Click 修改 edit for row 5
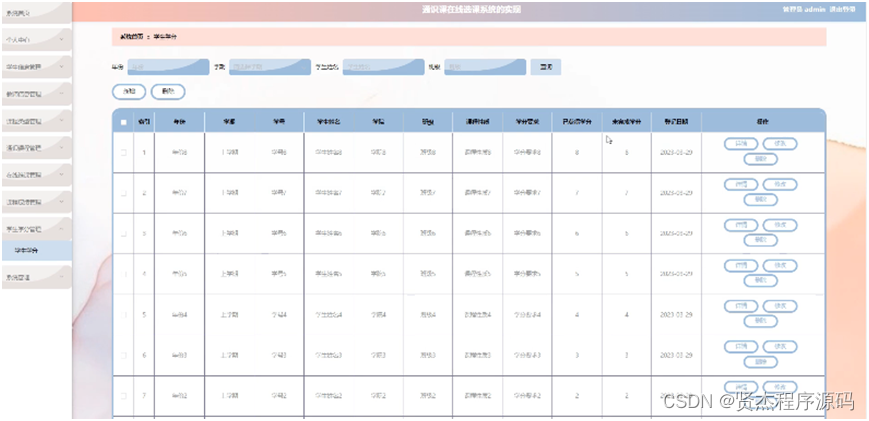 [x=780, y=306]
